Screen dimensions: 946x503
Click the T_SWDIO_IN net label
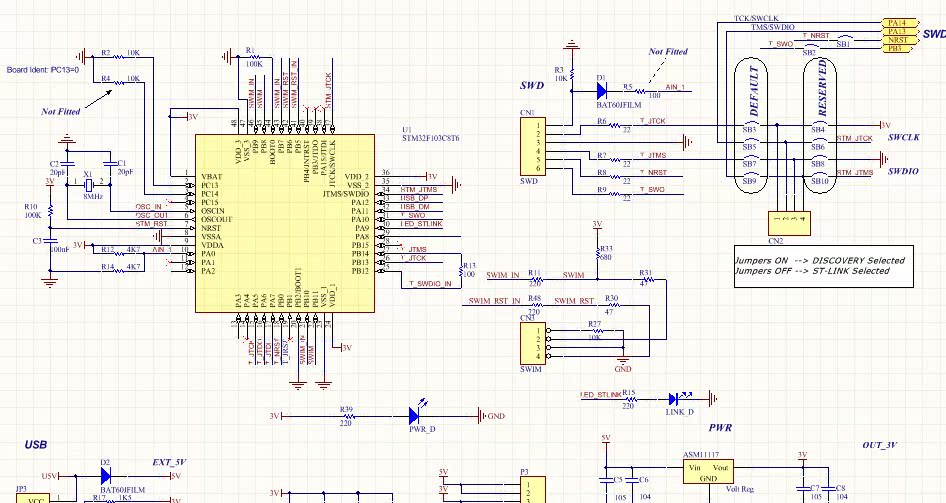pyautogui.click(x=430, y=283)
